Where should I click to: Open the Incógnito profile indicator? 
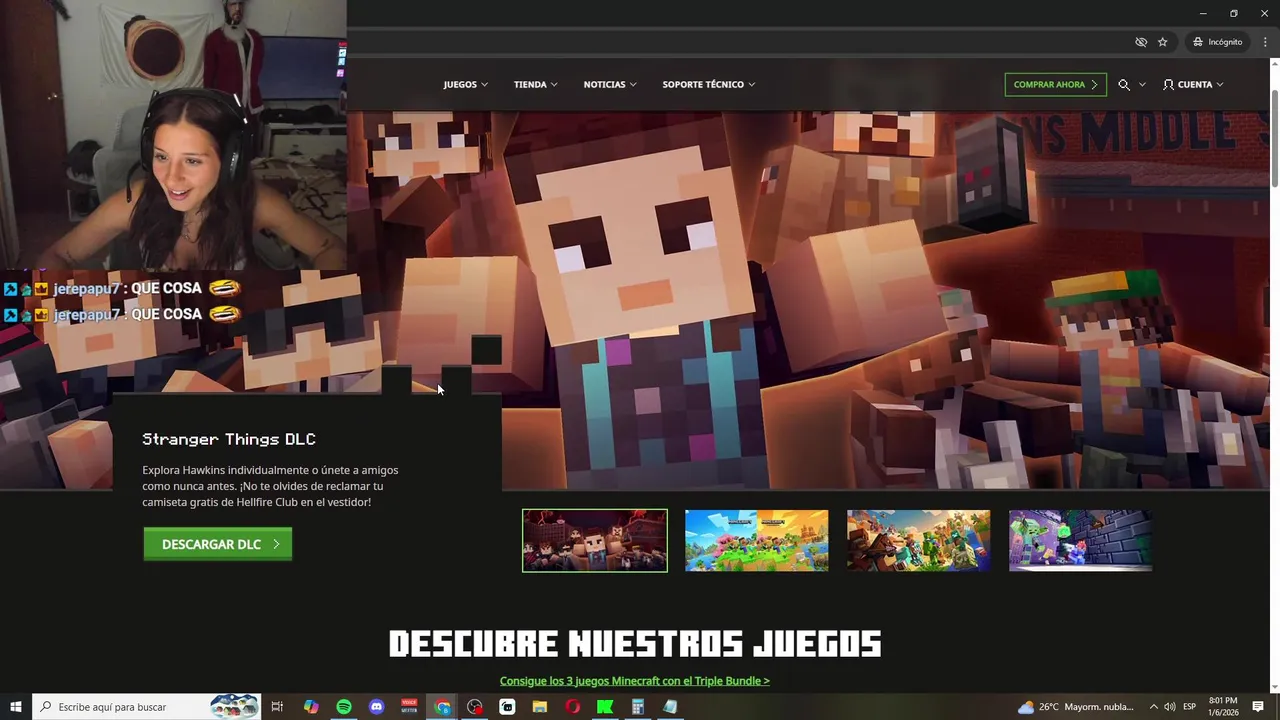[x=1217, y=42]
